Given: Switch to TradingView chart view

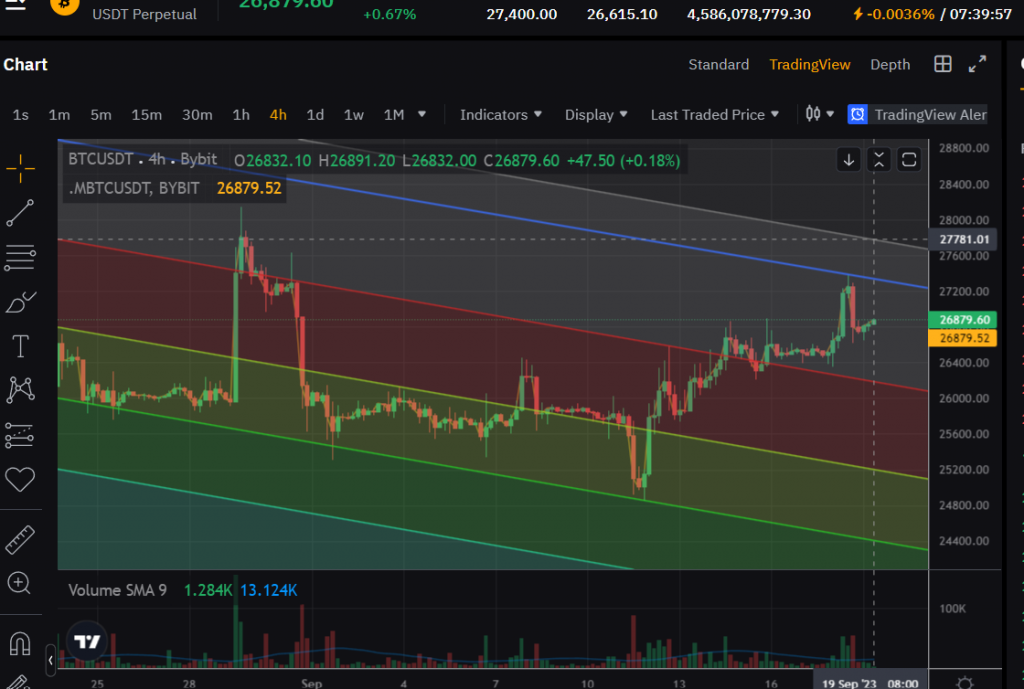Looking at the screenshot, I should point(810,64).
